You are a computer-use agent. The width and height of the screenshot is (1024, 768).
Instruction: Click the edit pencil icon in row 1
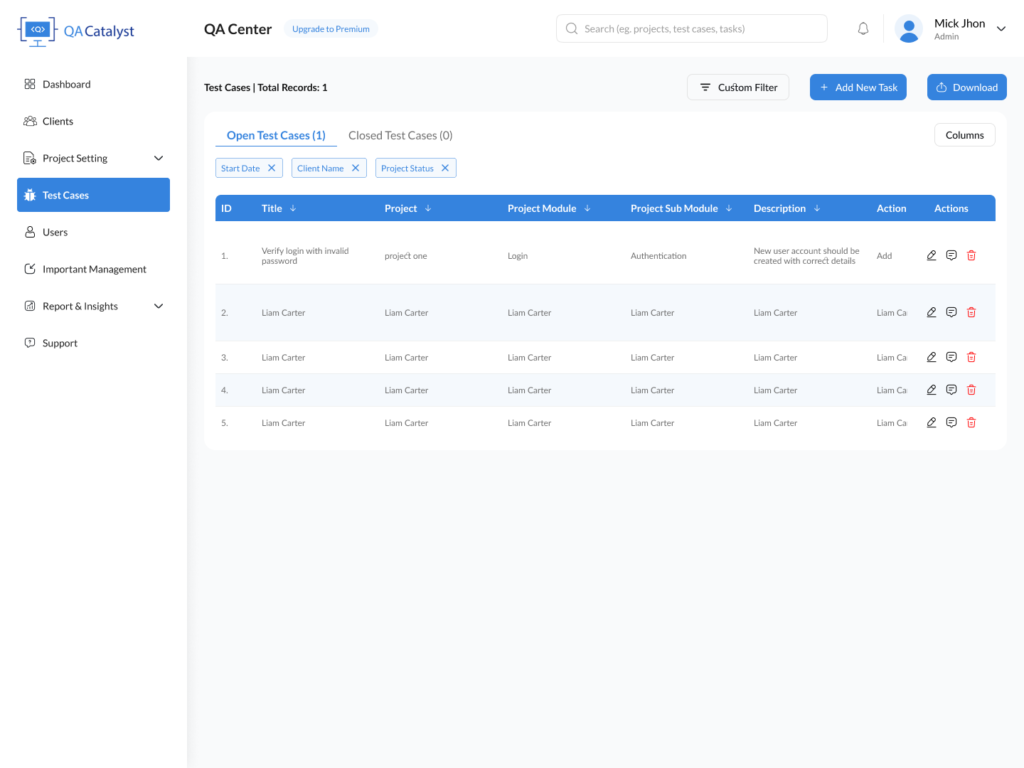[931, 256]
